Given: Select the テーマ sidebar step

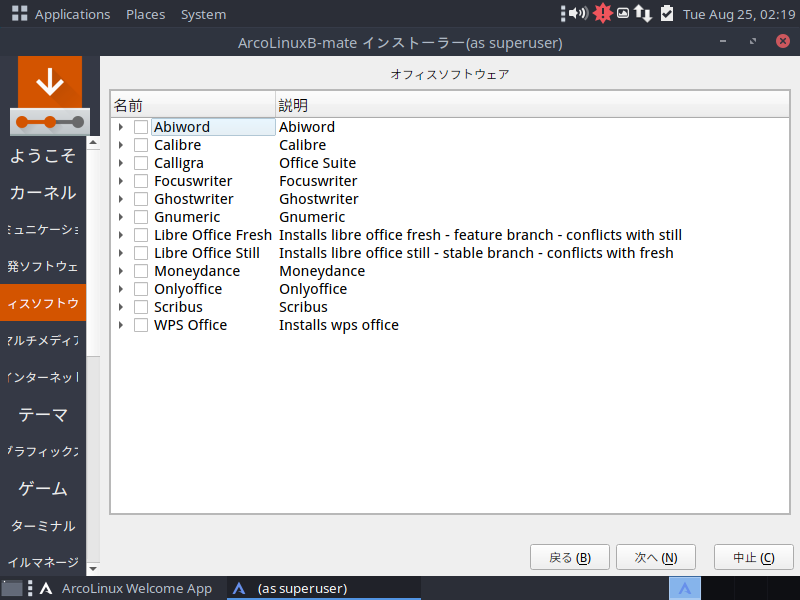Looking at the screenshot, I should (x=43, y=414).
